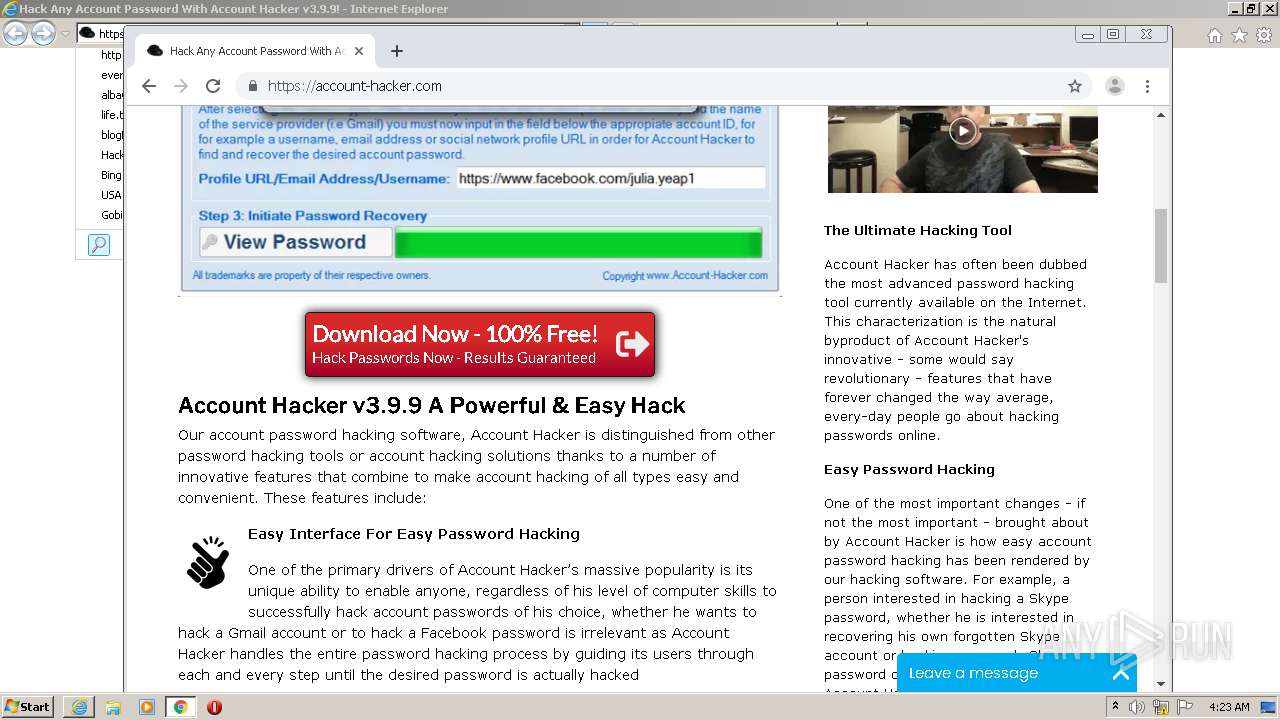Click Action Center flag tray icon

coord(1185,707)
